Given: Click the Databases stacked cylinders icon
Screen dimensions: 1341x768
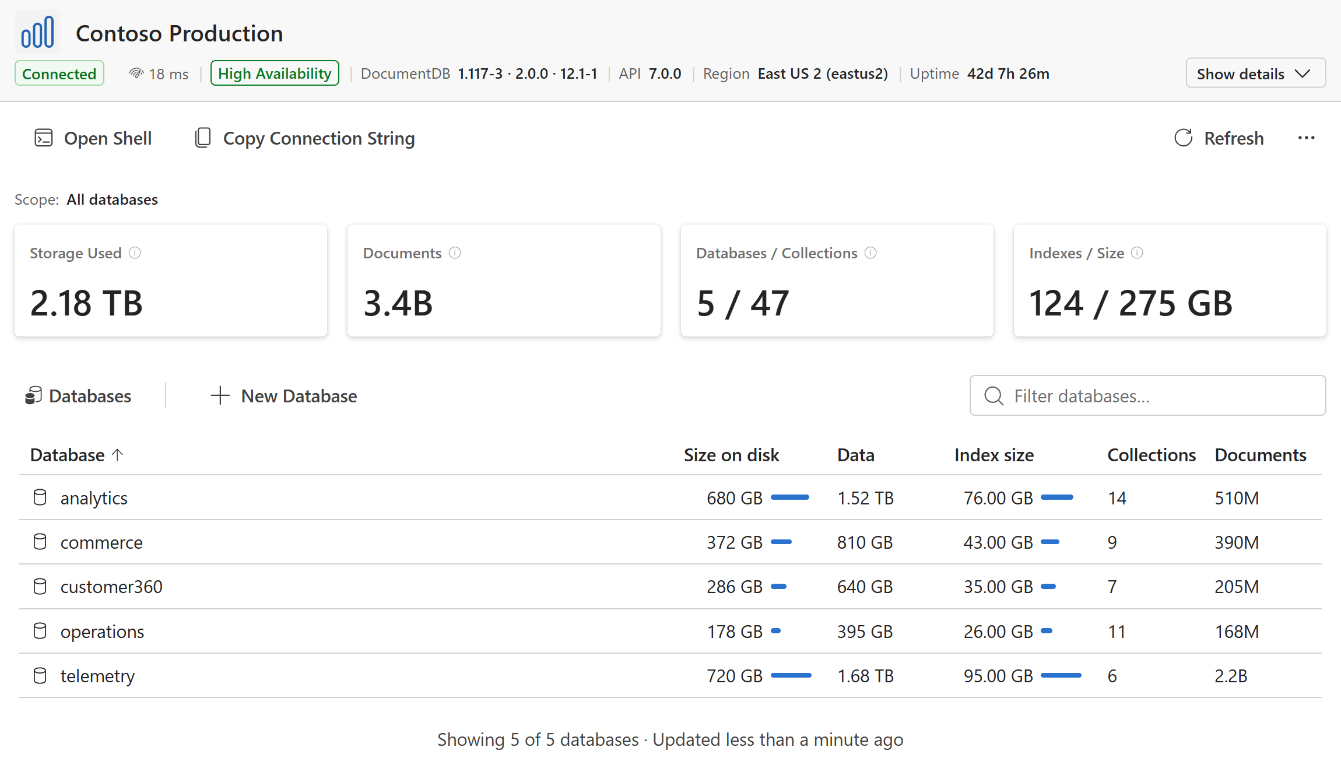Looking at the screenshot, I should point(33,396).
